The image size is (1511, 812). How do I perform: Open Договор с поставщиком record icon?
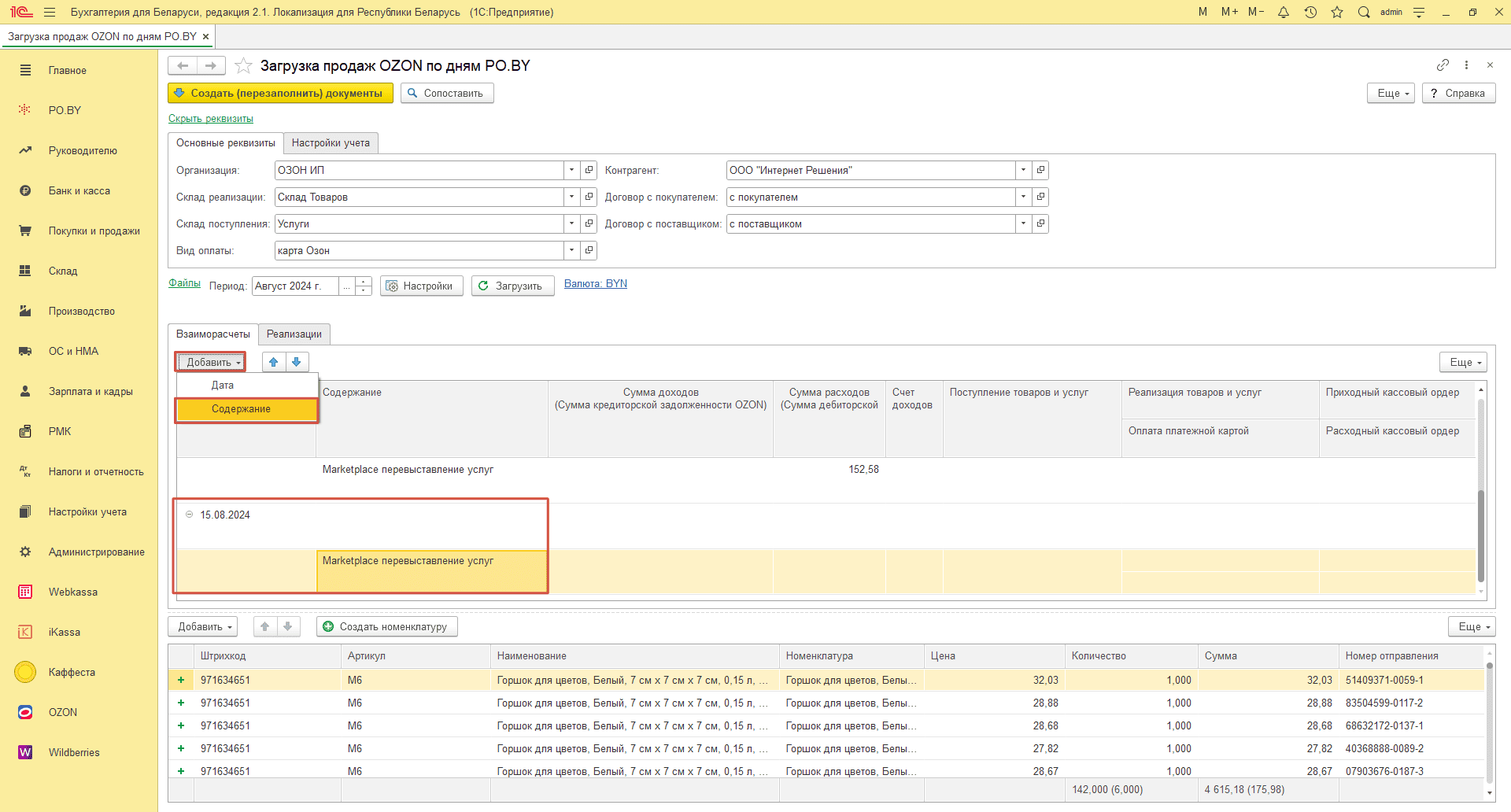tap(1040, 223)
